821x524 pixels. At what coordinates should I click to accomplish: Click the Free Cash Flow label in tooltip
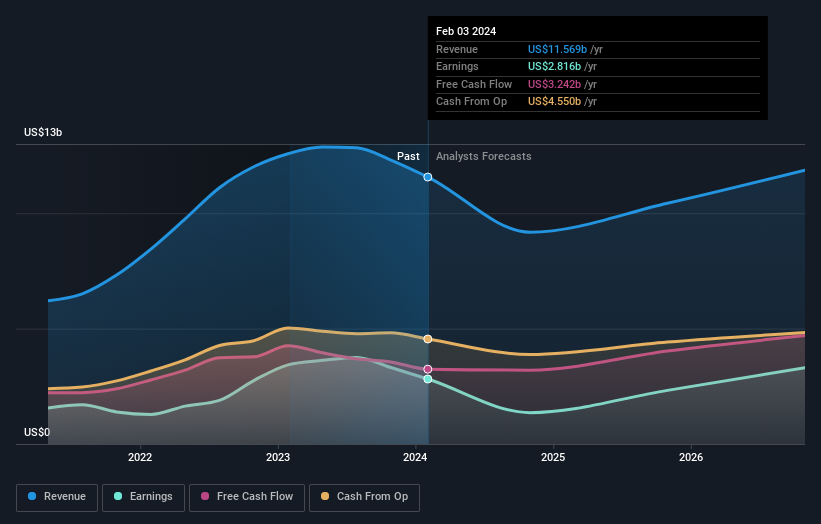click(474, 84)
